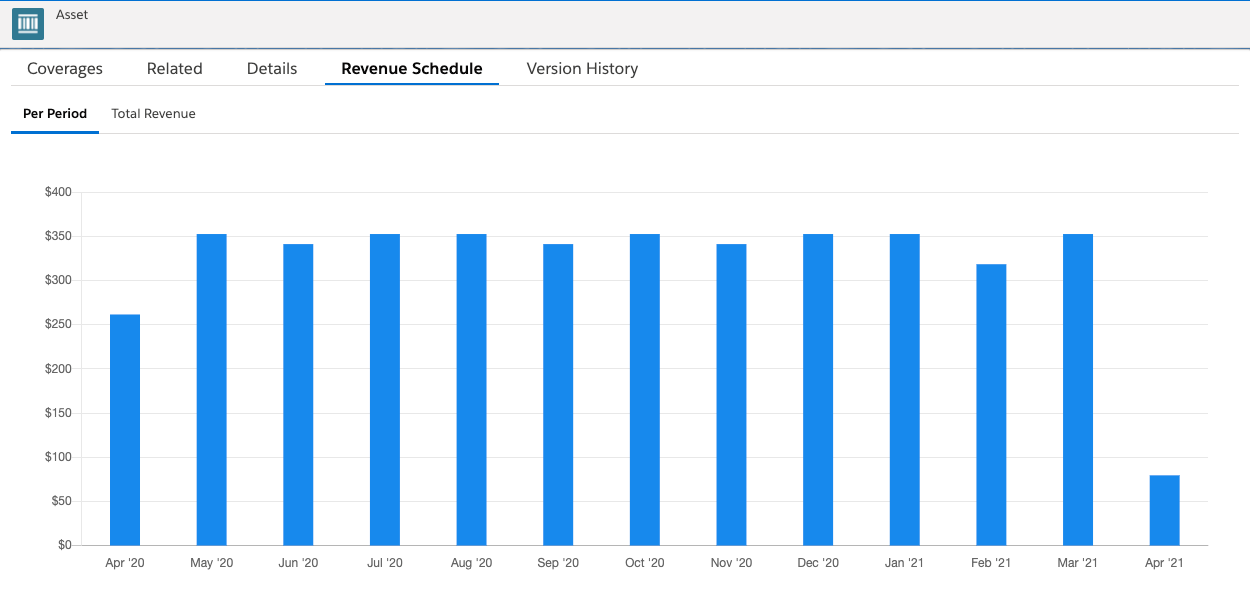Click the $350 axis label
1250x597 pixels.
click(58, 236)
